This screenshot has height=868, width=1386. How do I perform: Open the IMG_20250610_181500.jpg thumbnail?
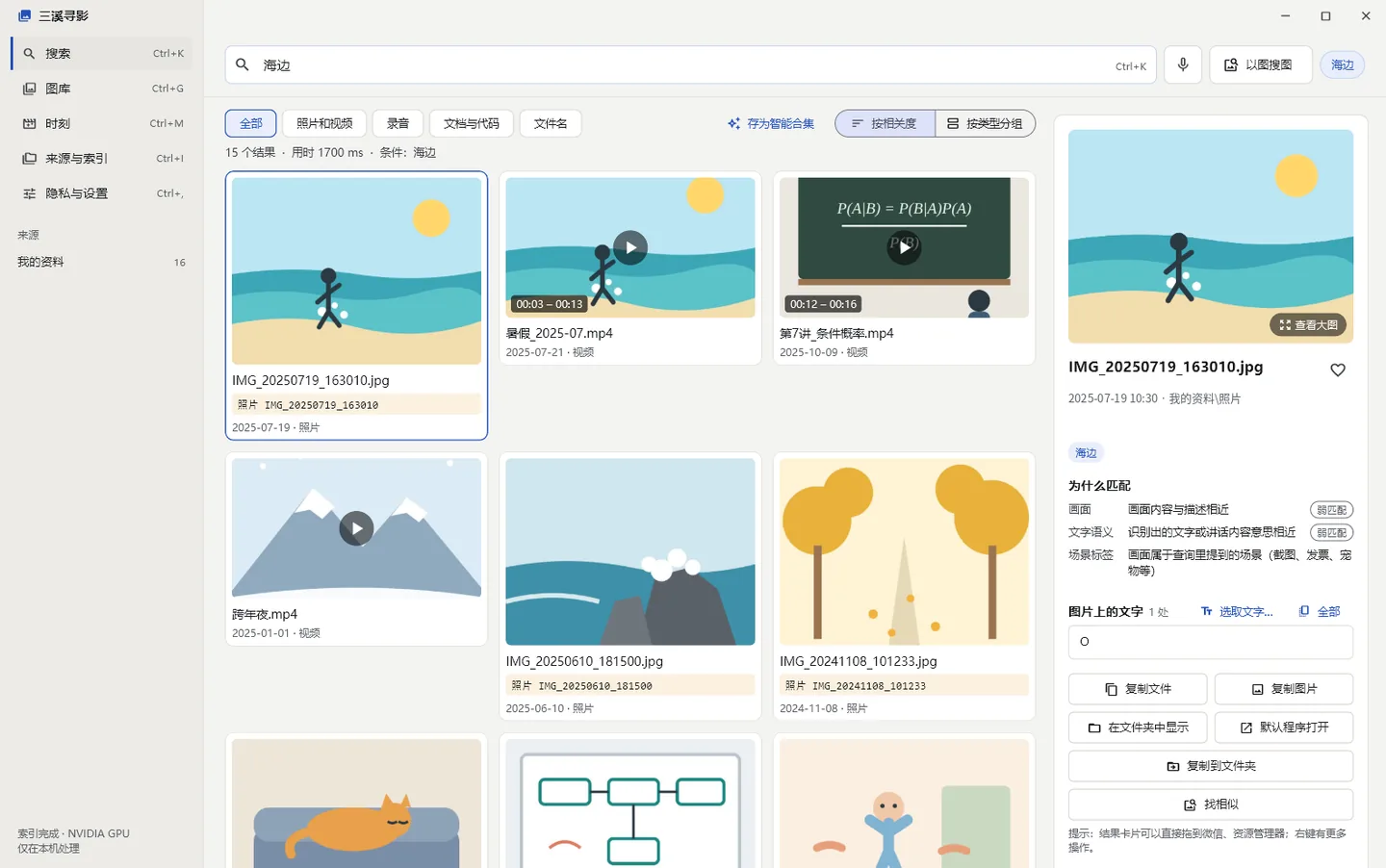coord(630,551)
